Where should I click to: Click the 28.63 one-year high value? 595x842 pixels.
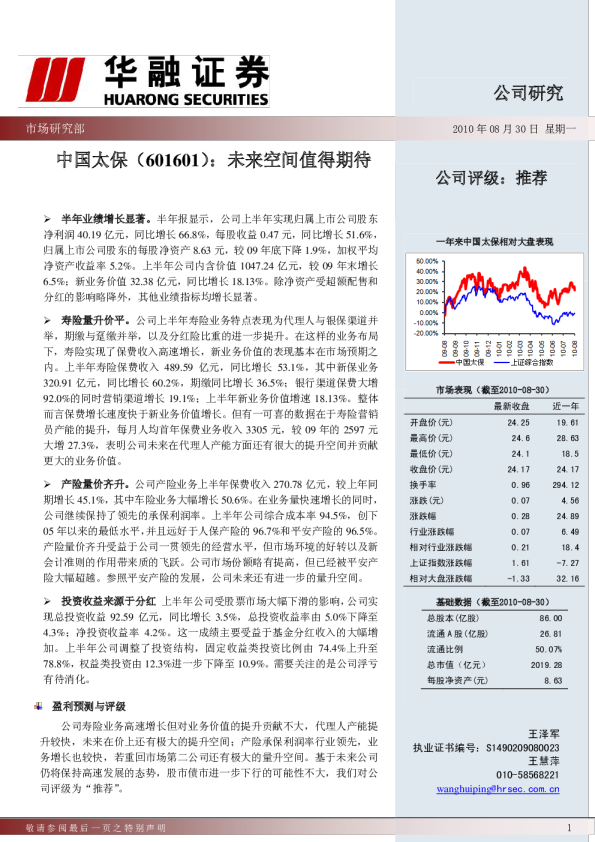point(568,438)
